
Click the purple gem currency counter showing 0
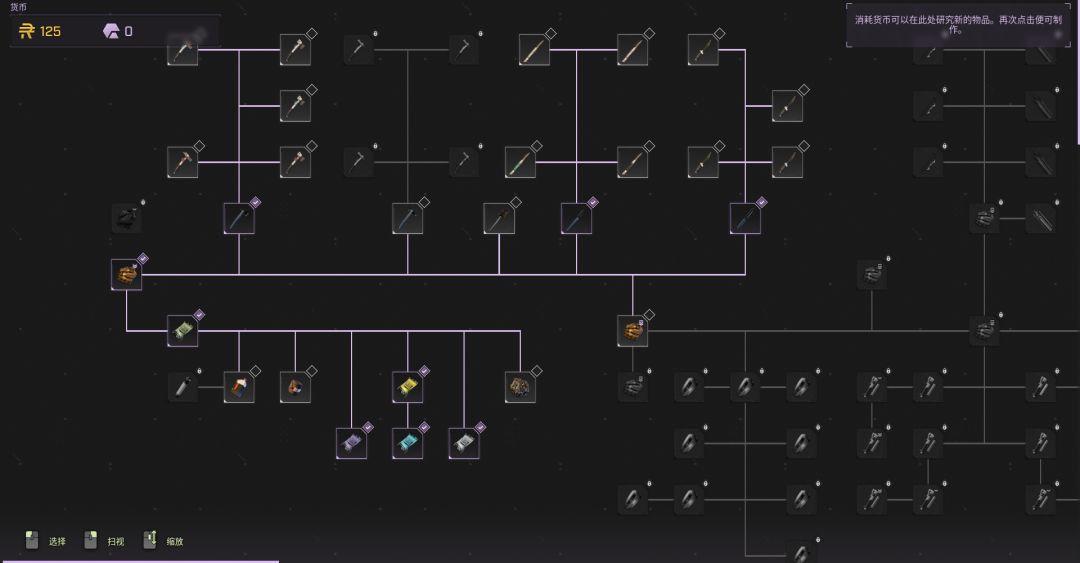pos(118,31)
